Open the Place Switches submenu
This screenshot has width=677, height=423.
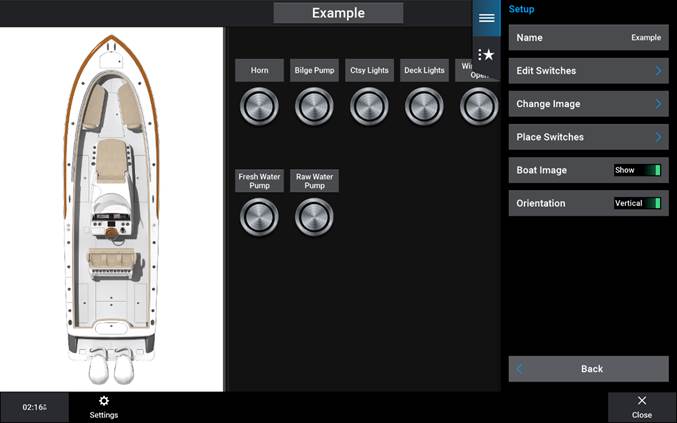[588, 137]
